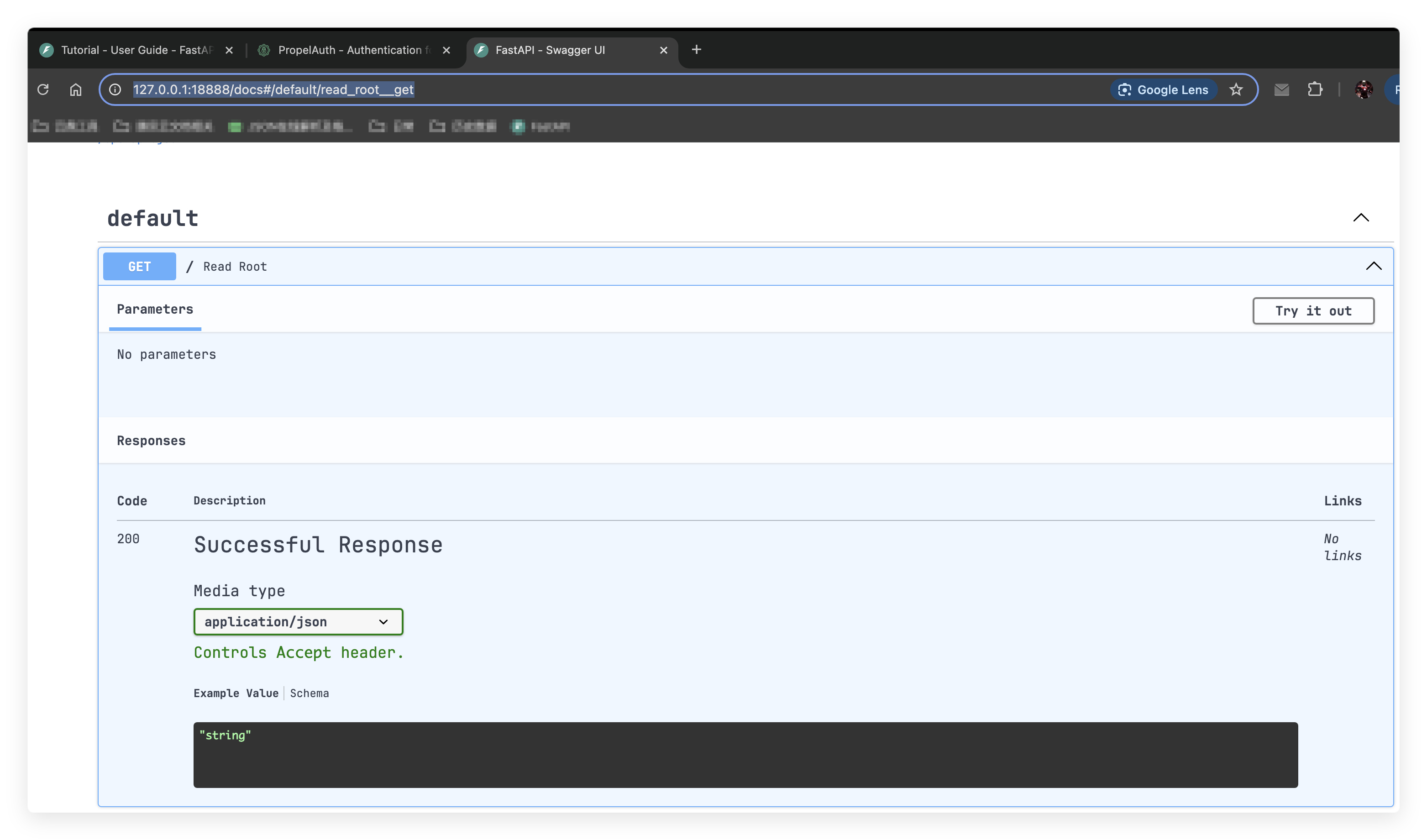Image resolution: width=1427 pixels, height=840 pixels.
Task: Select the Example Value view
Action: tap(236, 693)
